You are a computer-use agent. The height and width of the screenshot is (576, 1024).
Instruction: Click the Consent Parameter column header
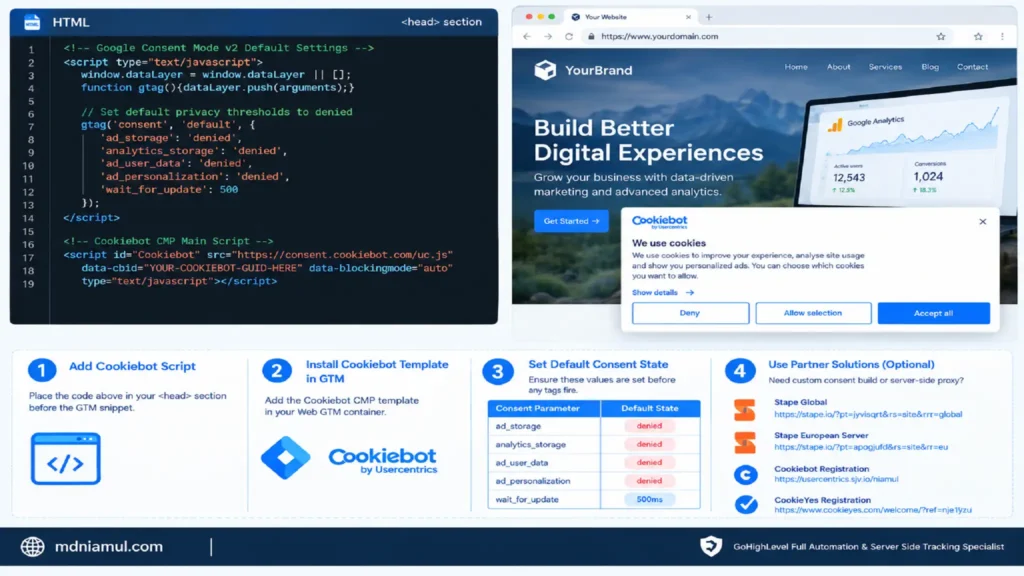click(544, 408)
